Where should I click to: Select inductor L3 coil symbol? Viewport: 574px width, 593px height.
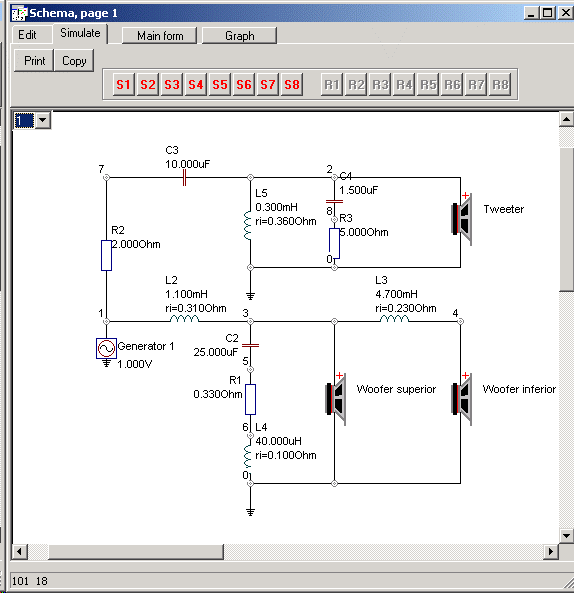pyautogui.click(x=394, y=319)
